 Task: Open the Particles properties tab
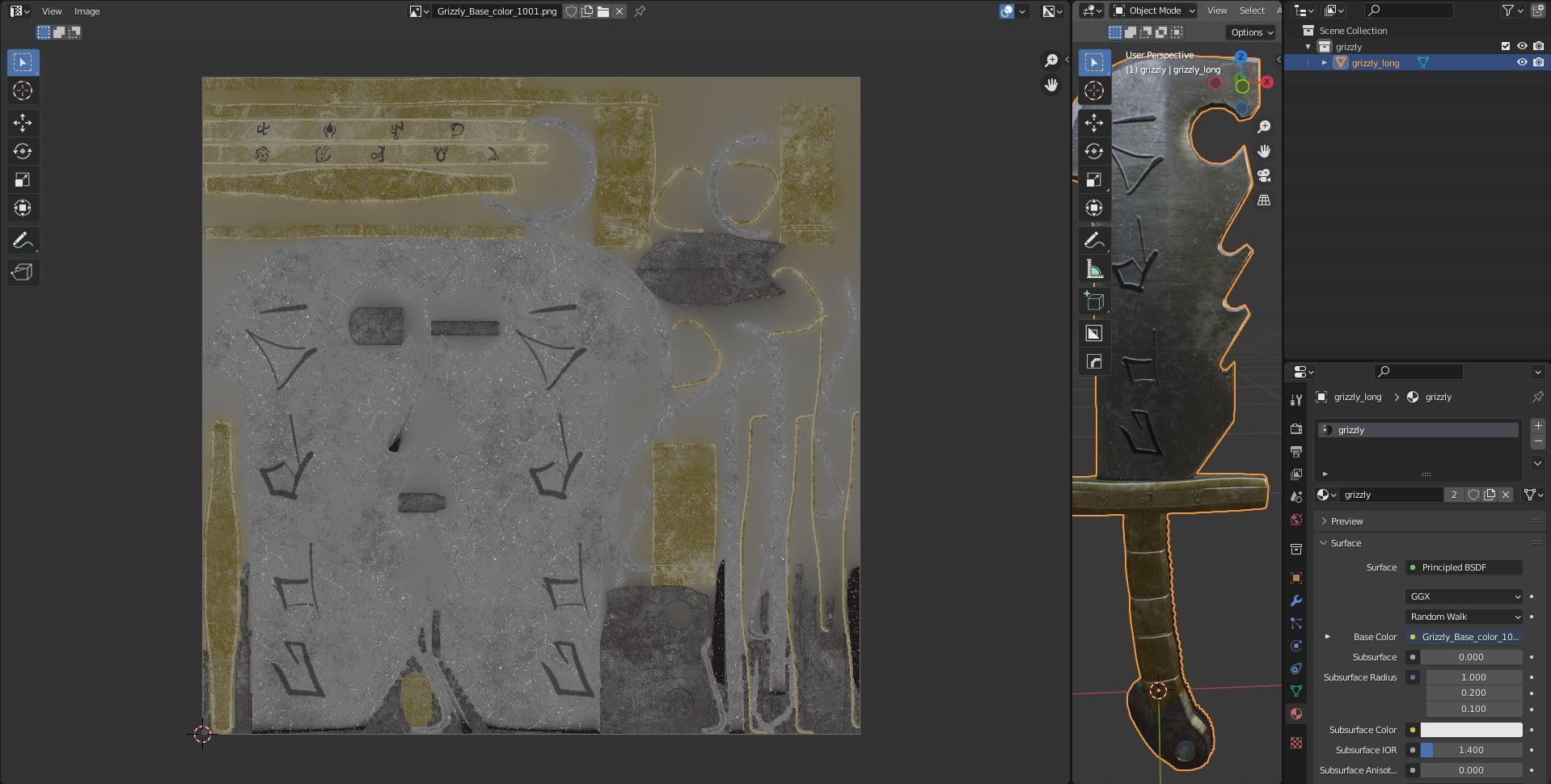(1296, 623)
